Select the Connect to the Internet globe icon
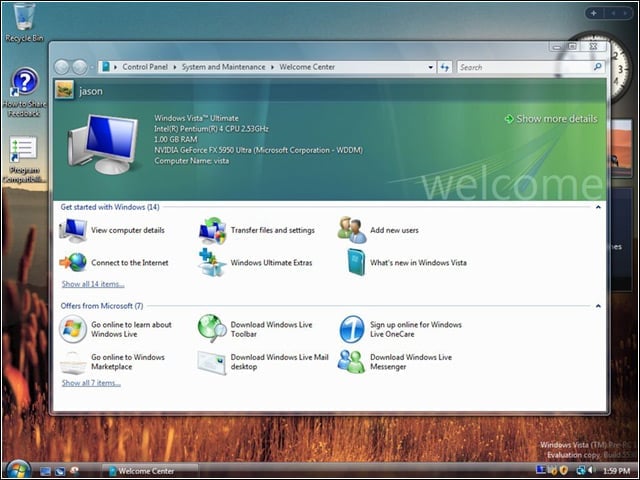This screenshot has height=480, width=640. point(73,262)
